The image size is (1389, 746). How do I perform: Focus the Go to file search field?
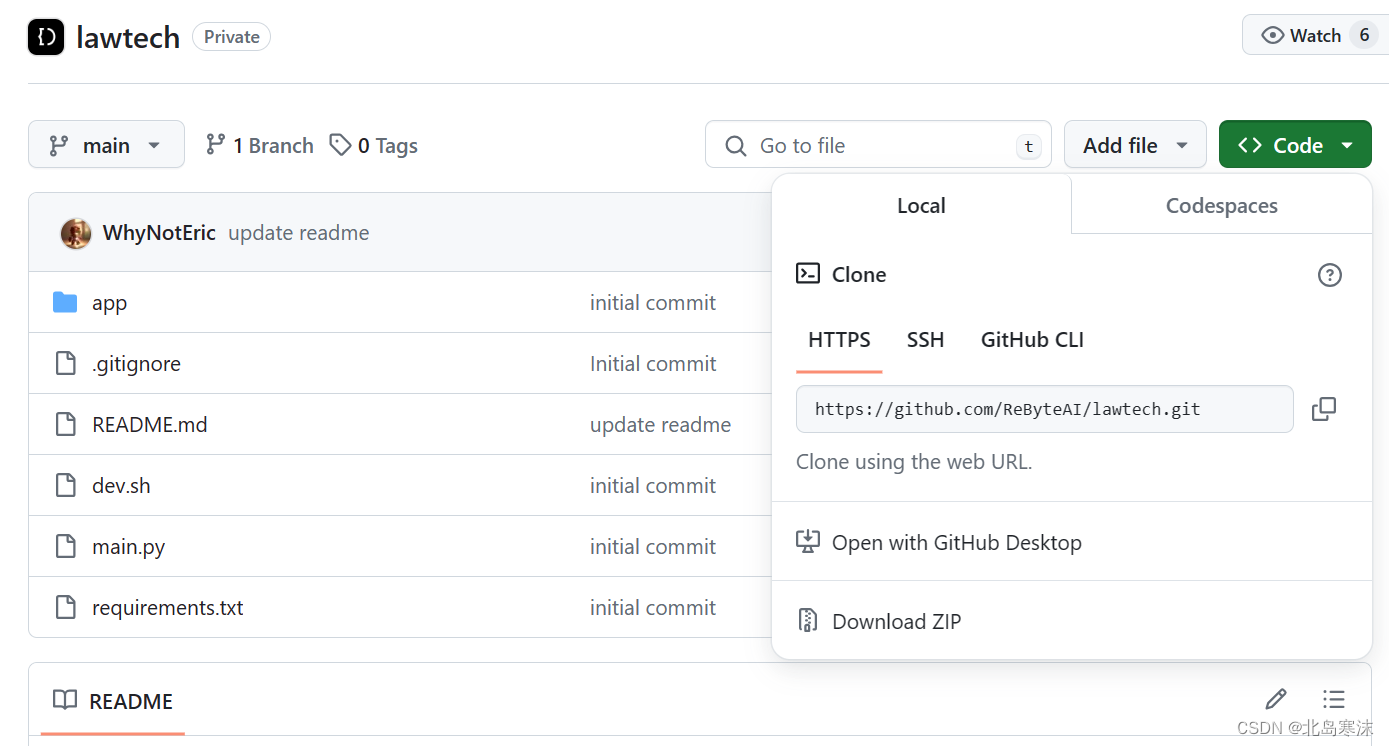[x=878, y=145]
